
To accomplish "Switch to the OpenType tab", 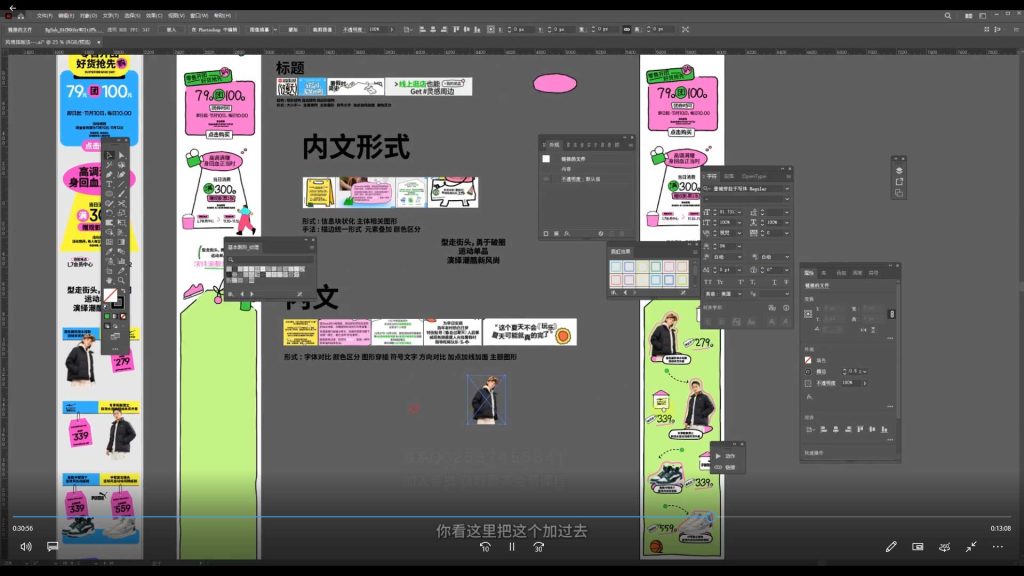I will pos(753,176).
